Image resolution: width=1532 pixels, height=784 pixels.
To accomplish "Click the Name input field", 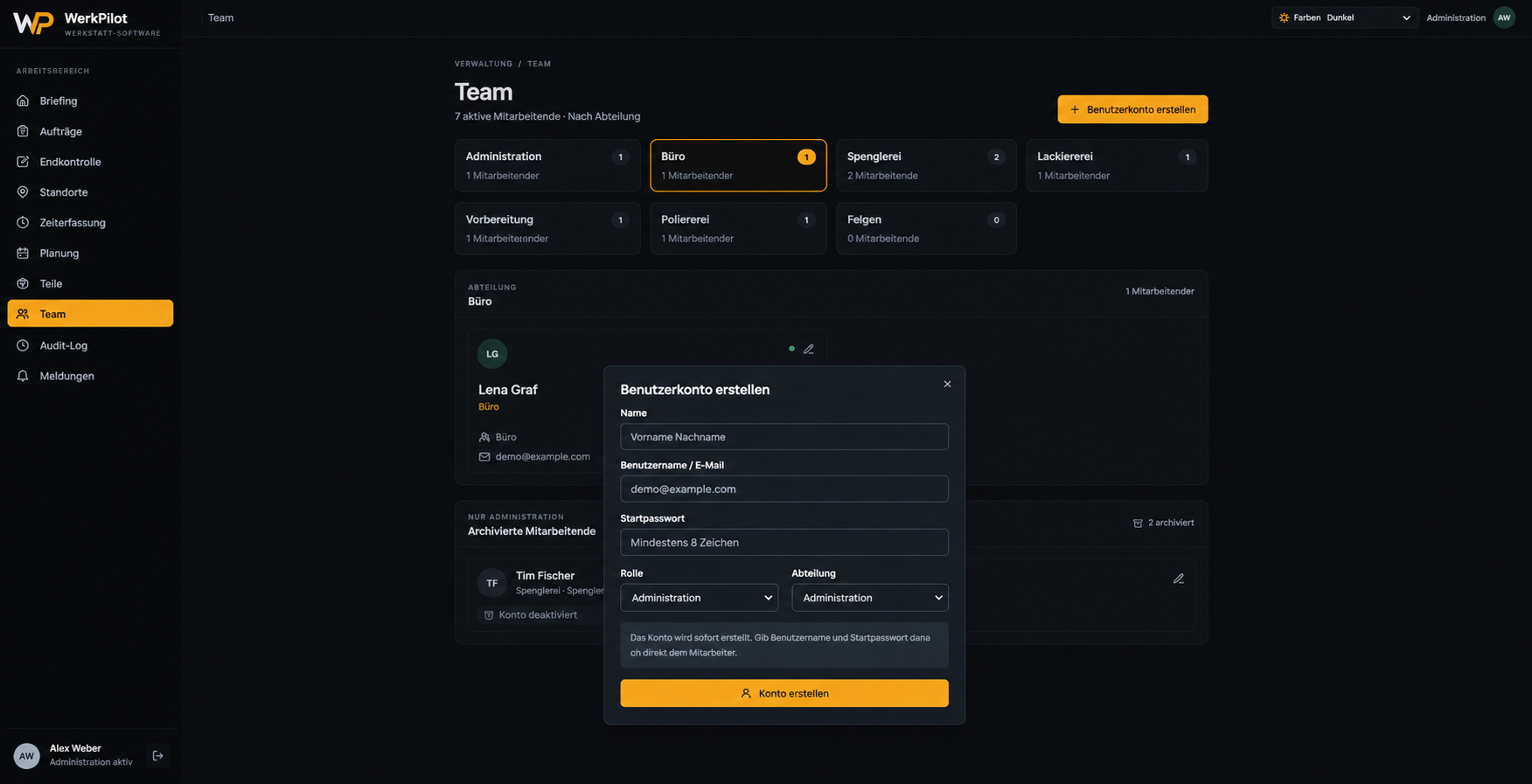I will [784, 437].
